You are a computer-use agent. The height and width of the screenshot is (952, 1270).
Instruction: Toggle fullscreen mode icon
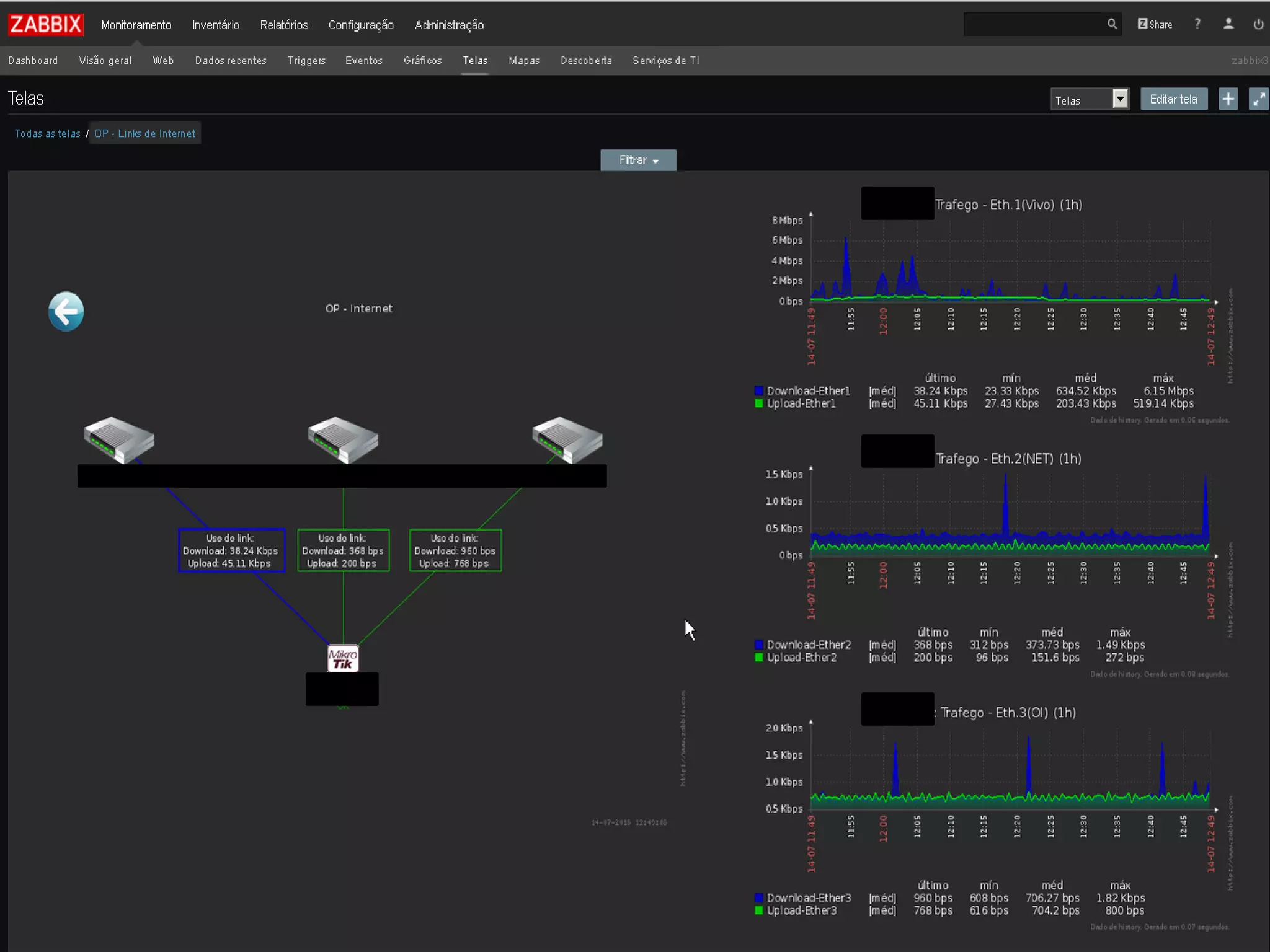(x=1258, y=99)
